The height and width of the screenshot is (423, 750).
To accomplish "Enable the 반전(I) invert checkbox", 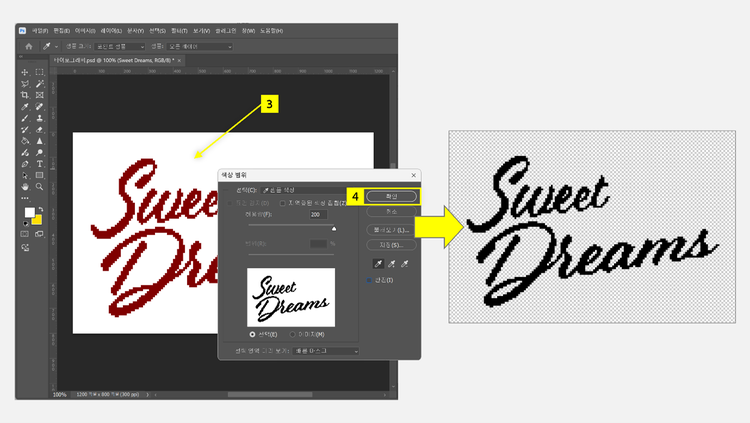I will pos(369,280).
